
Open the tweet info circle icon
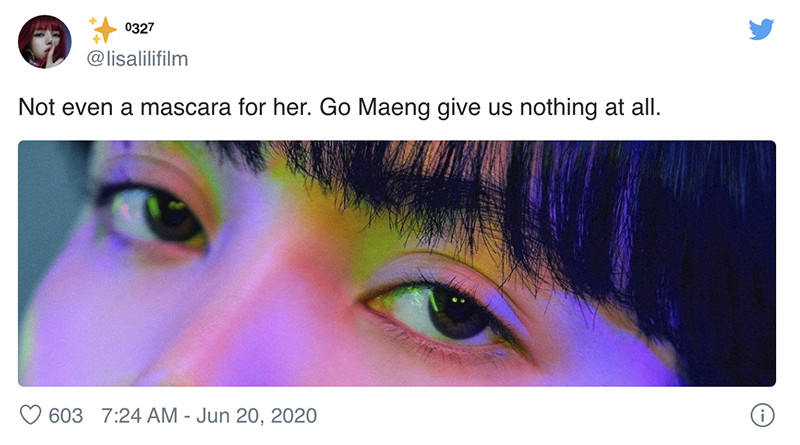pos(762,415)
